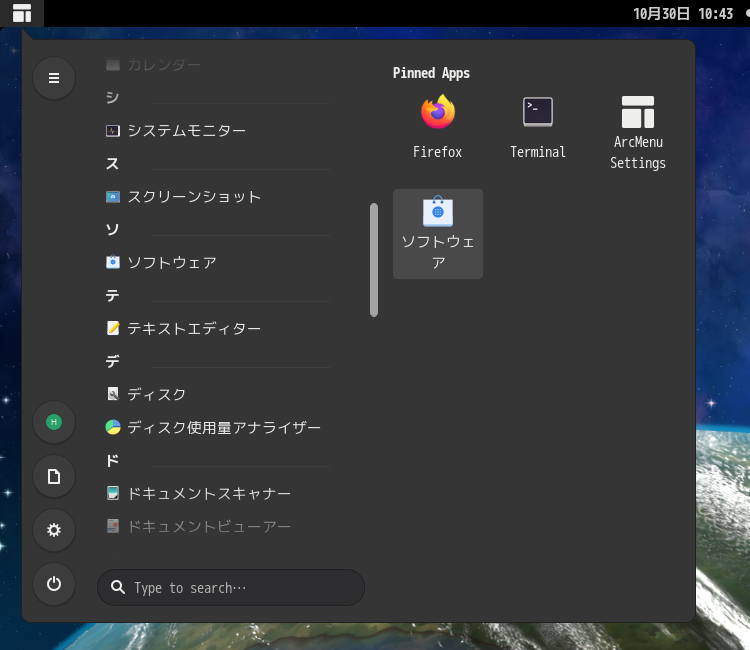Click the ドキュメントスキャナー icon in list
750x650 pixels.
[x=113, y=493]
